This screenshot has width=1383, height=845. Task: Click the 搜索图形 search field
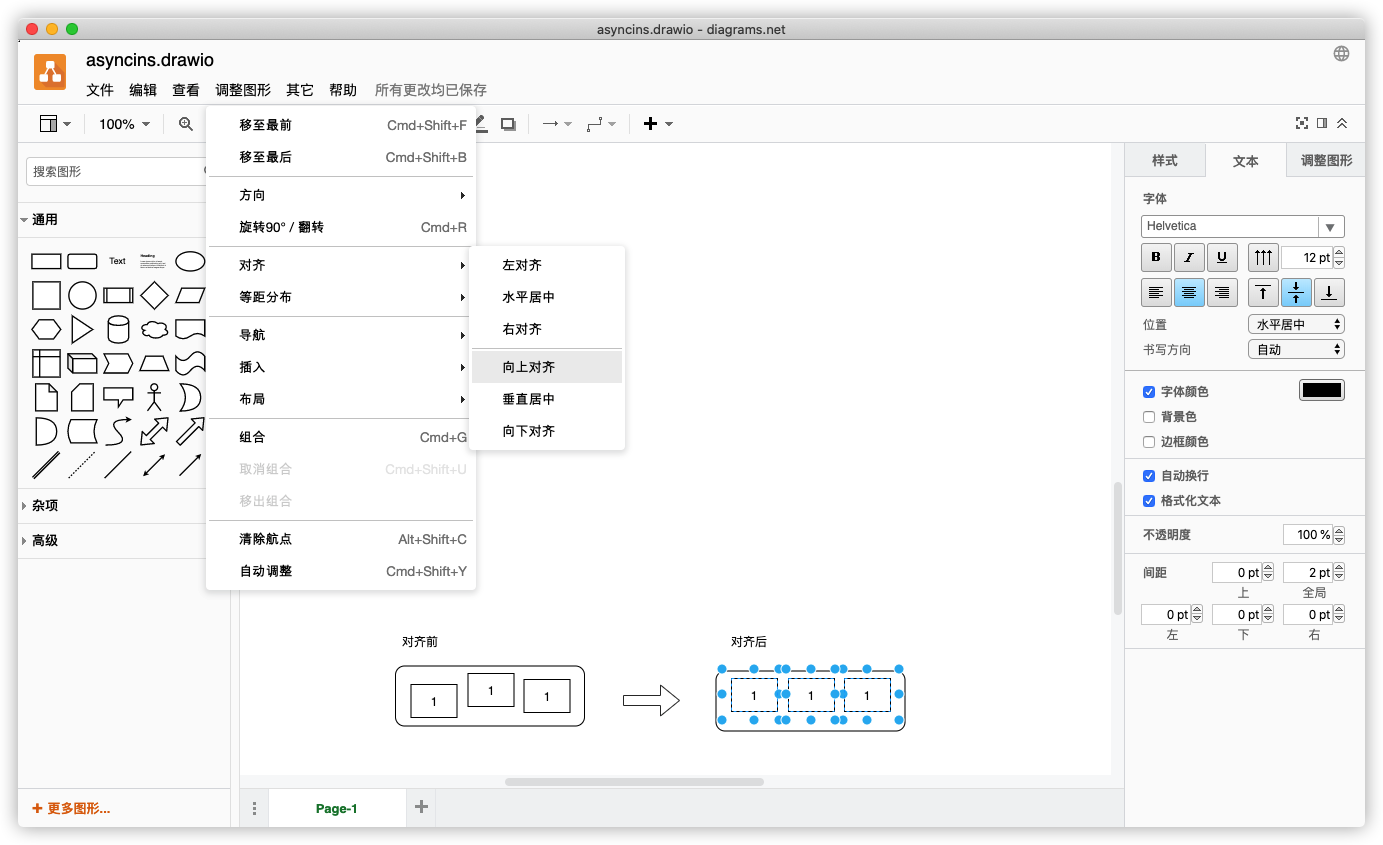tap(115, 172)
